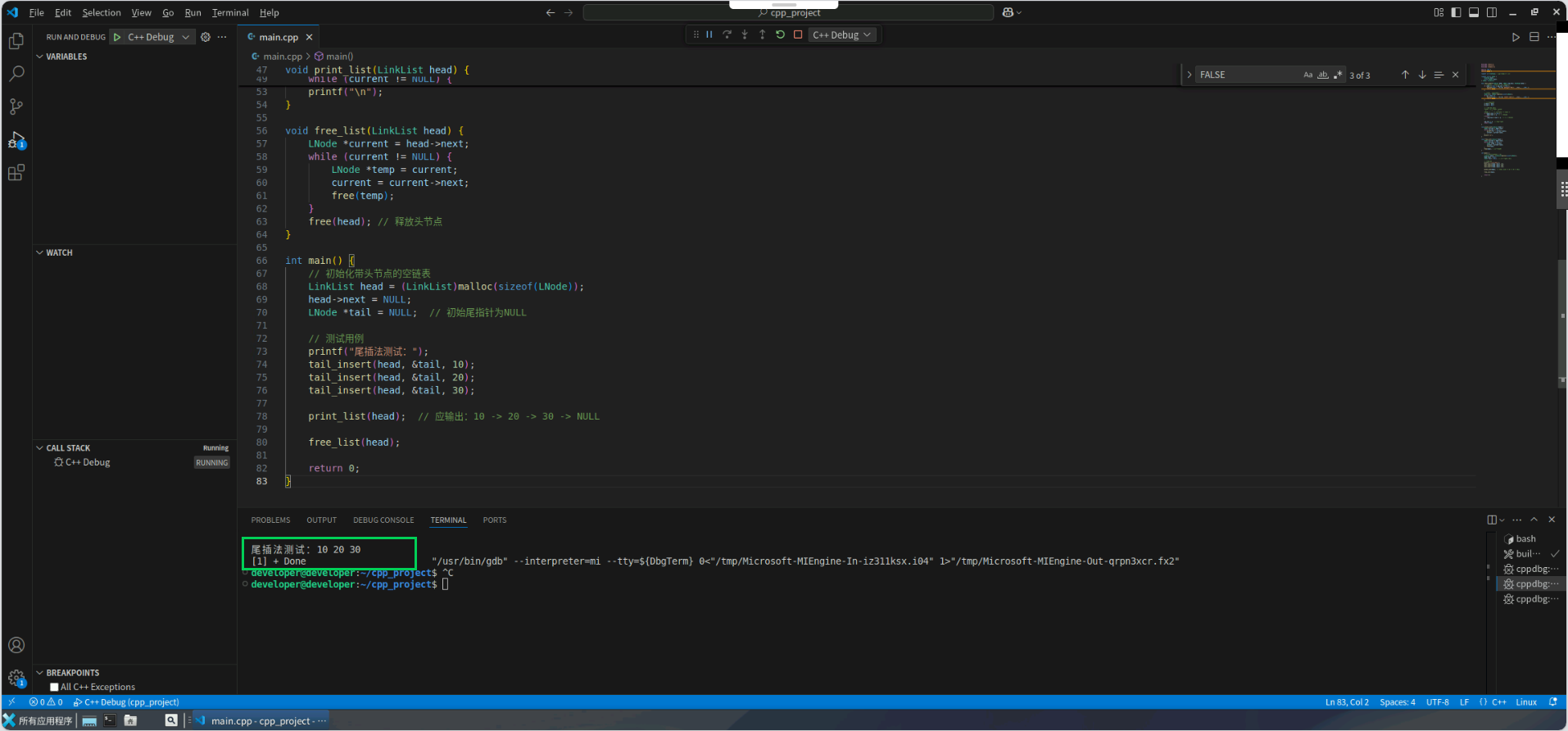The height and width of the screenshot is (731, 1568).
Task: Open the Selection menu
Action: coord(102,12)
